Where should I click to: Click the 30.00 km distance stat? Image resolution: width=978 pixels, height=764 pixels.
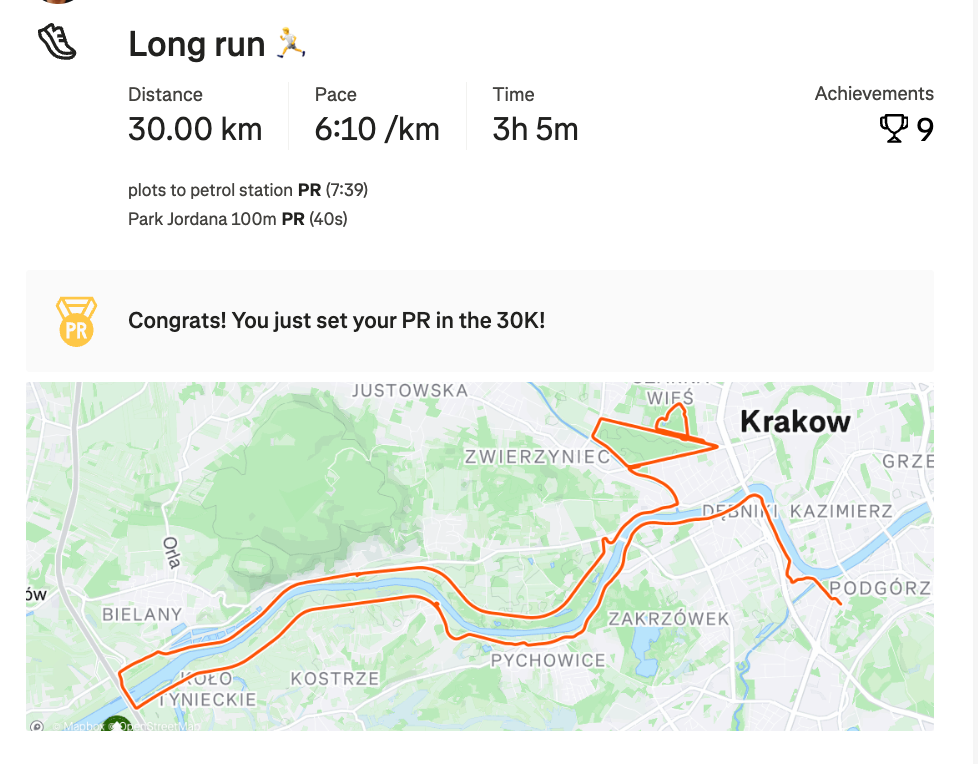[x=195, y=129]
